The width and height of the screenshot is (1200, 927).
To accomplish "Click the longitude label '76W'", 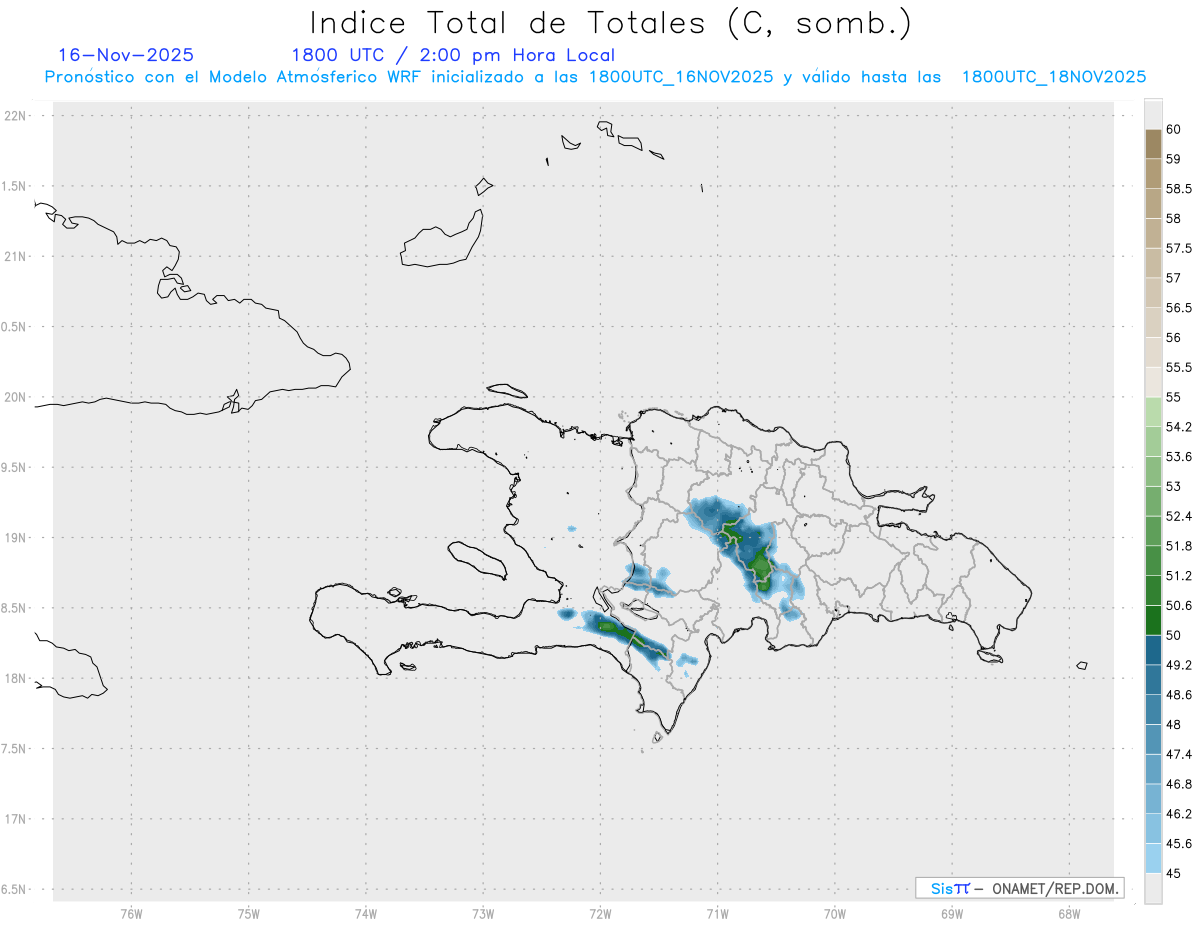I will pos(131,914).
